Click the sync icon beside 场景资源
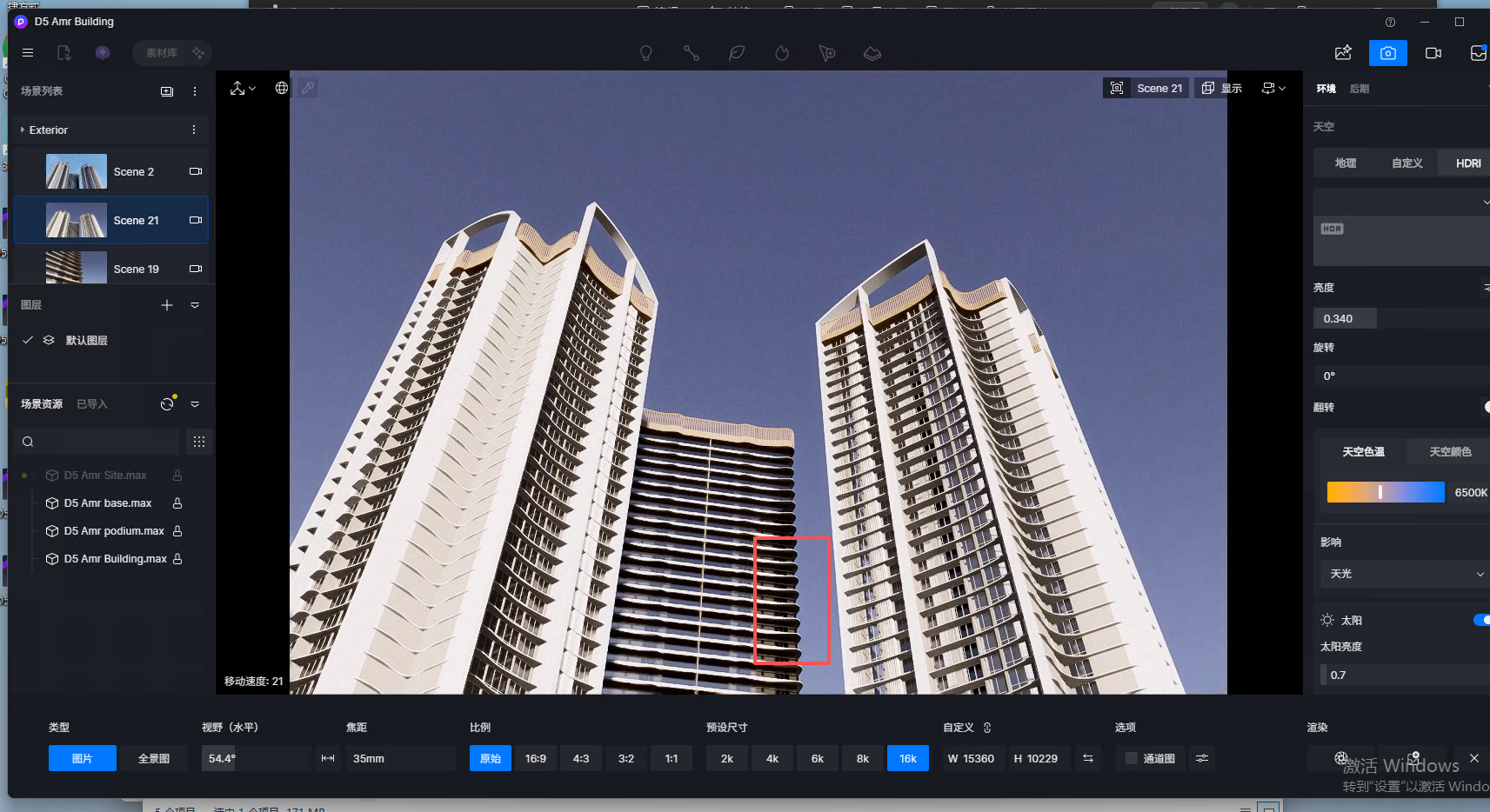Viewport: 1490px width, 812px height. coord(167,404)
